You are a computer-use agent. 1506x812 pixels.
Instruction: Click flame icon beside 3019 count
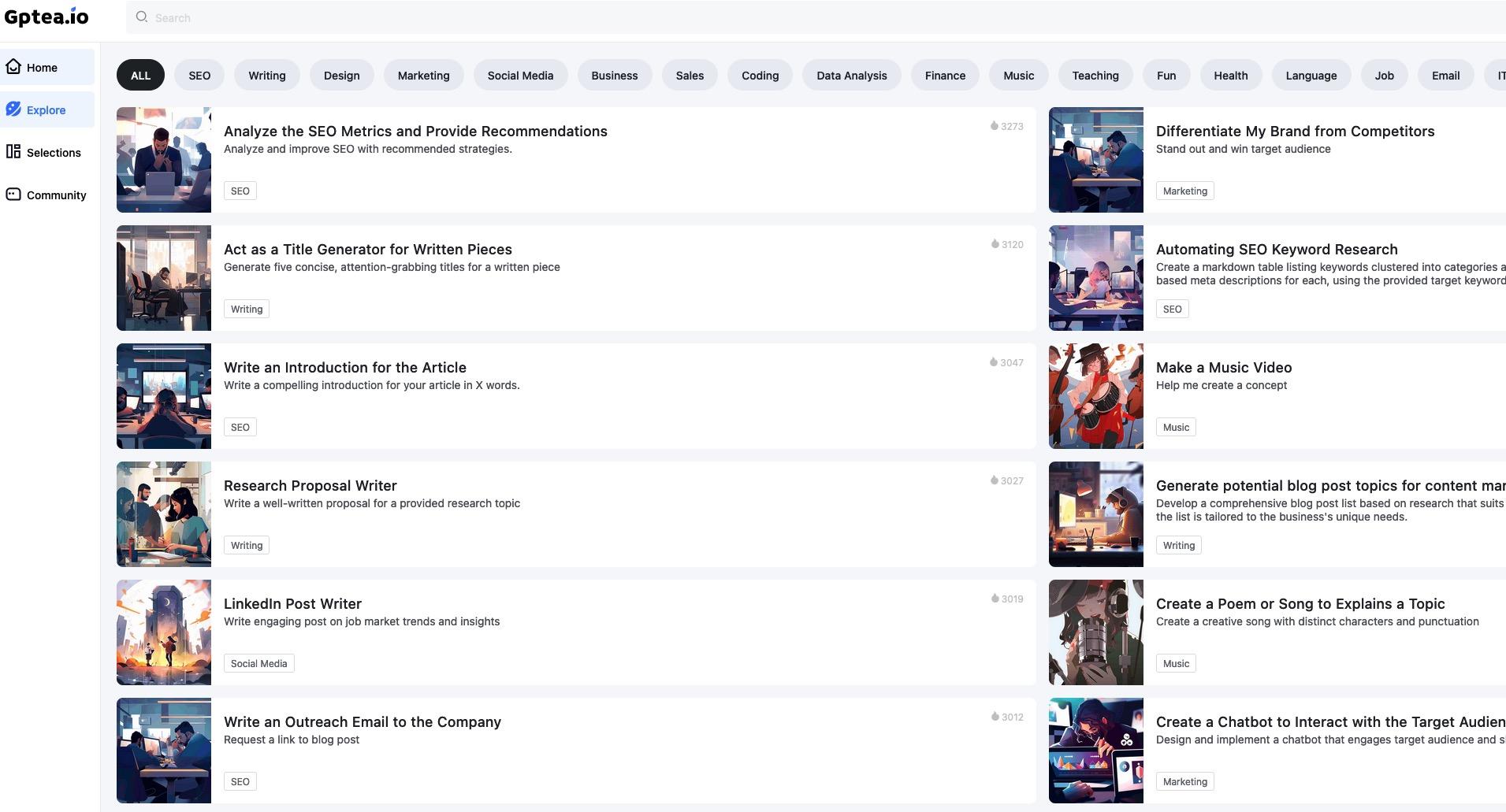995,599
